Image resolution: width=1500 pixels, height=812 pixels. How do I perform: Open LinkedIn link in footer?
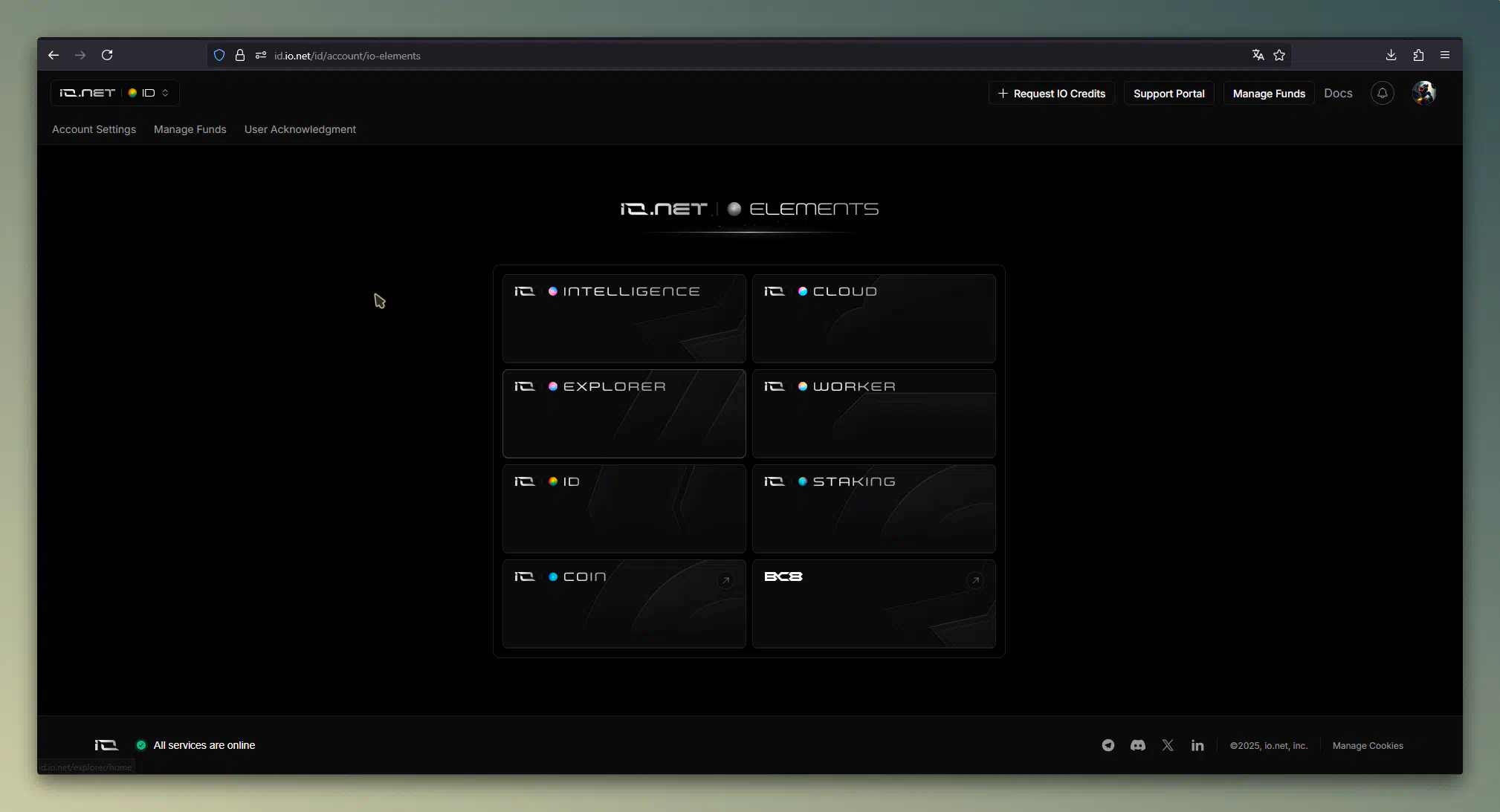(x=1197, y=745)
